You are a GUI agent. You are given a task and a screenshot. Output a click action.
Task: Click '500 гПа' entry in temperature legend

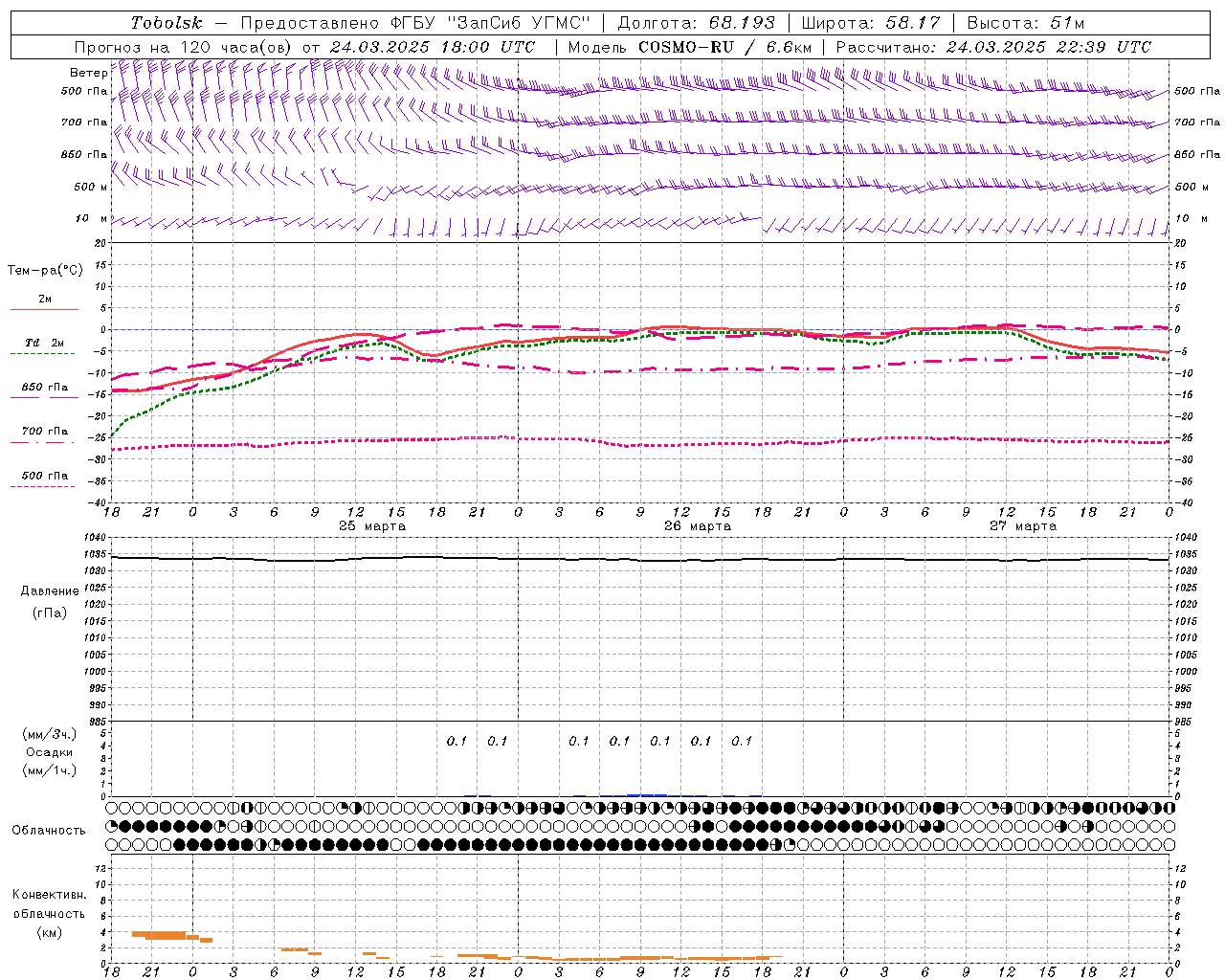[x=45, y=476]
